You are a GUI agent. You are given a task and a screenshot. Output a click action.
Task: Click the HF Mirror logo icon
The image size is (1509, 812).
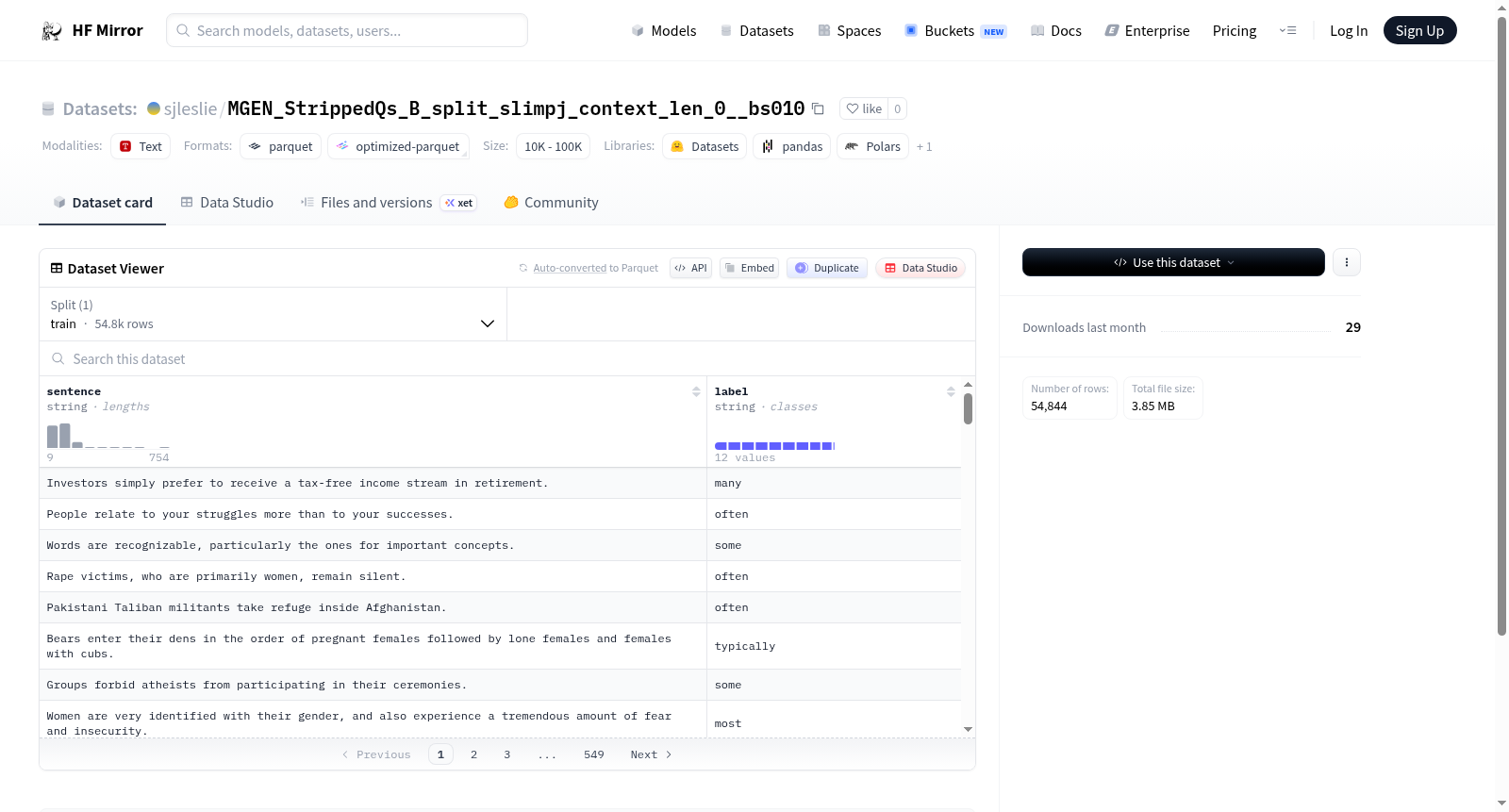coord(52,31)
